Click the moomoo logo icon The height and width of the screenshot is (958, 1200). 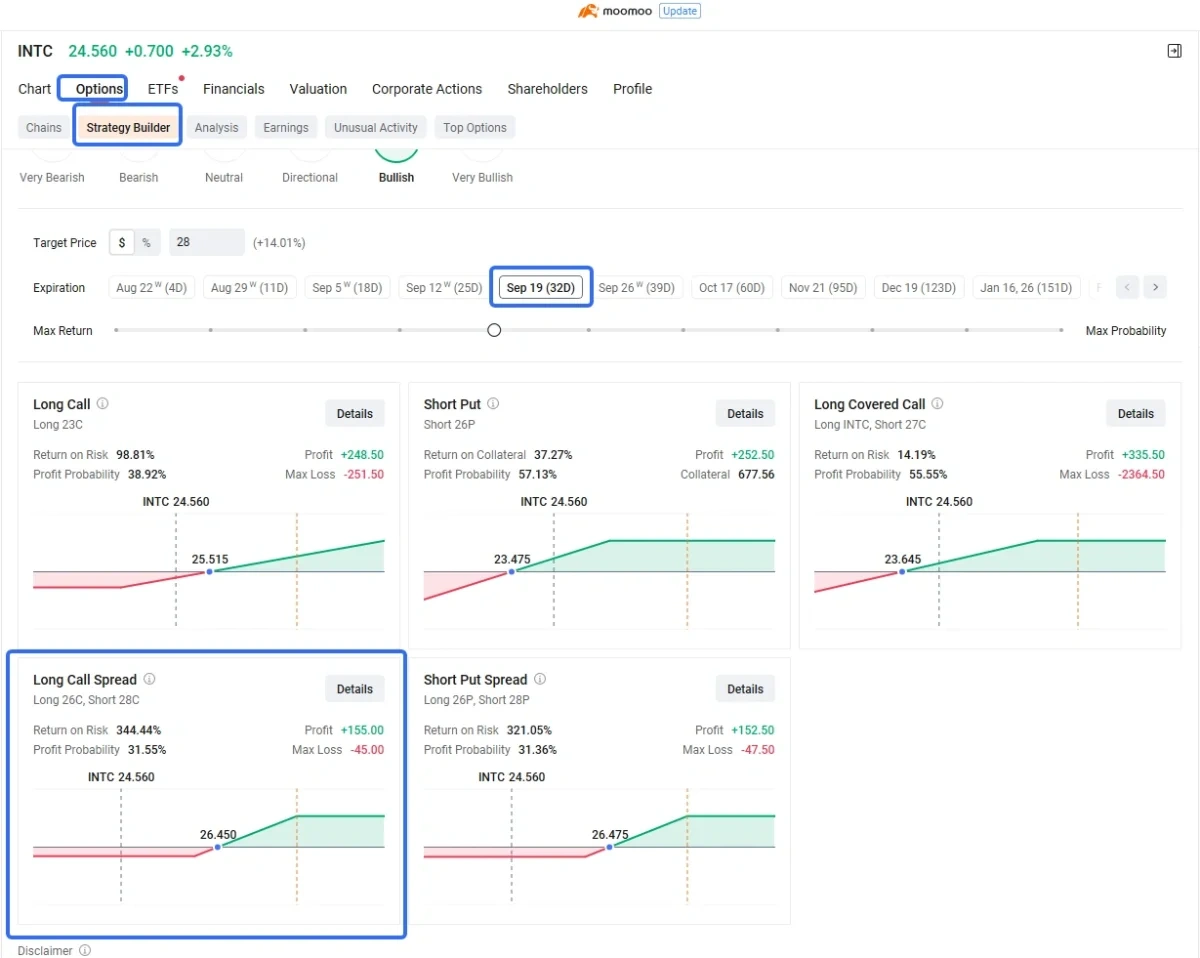pos(587,11)
